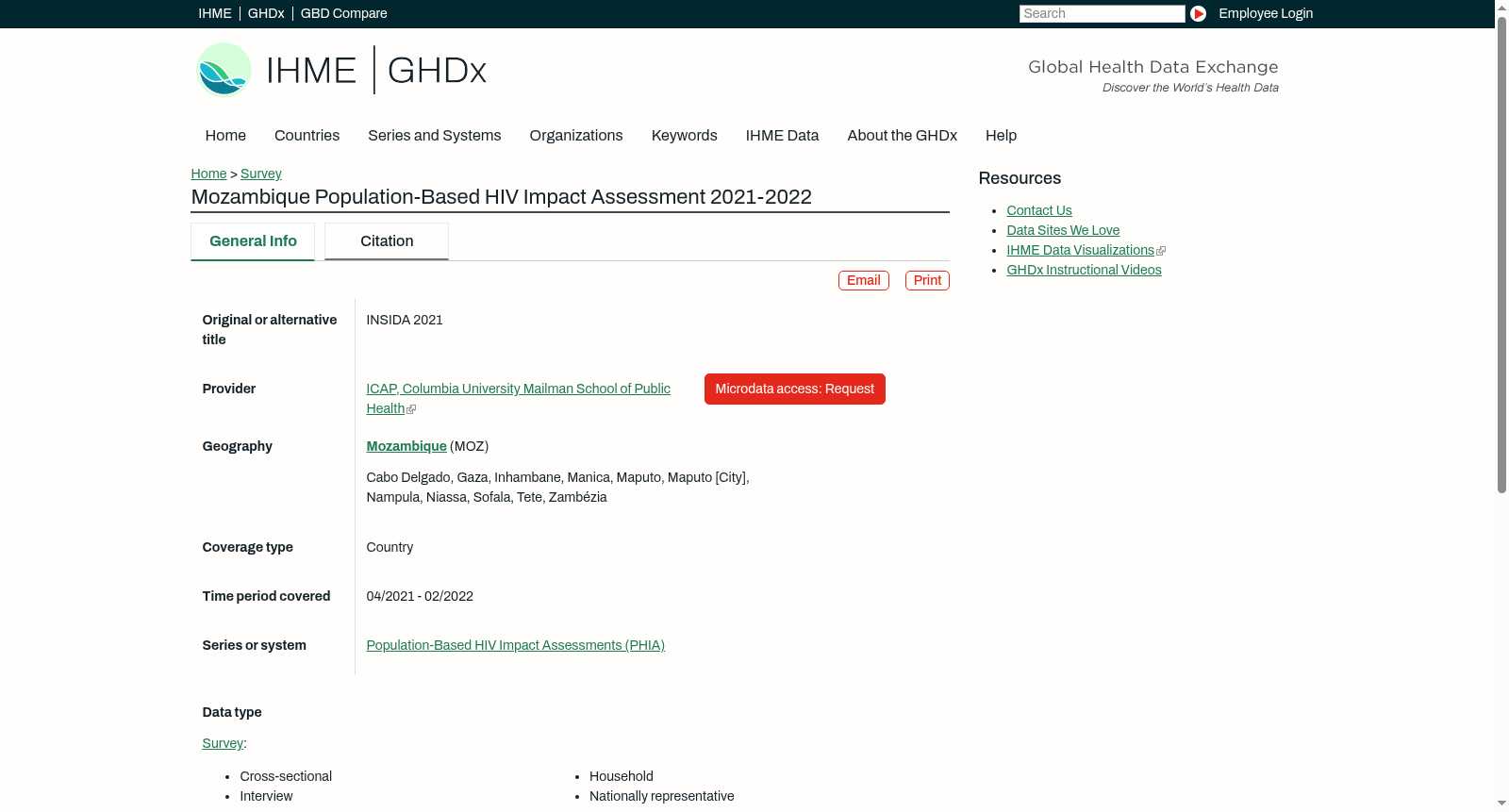Image resolution: width=1509 pixels, height=812 pixels.
Task: Open the Help menu item
Action: click(1001, 135)
